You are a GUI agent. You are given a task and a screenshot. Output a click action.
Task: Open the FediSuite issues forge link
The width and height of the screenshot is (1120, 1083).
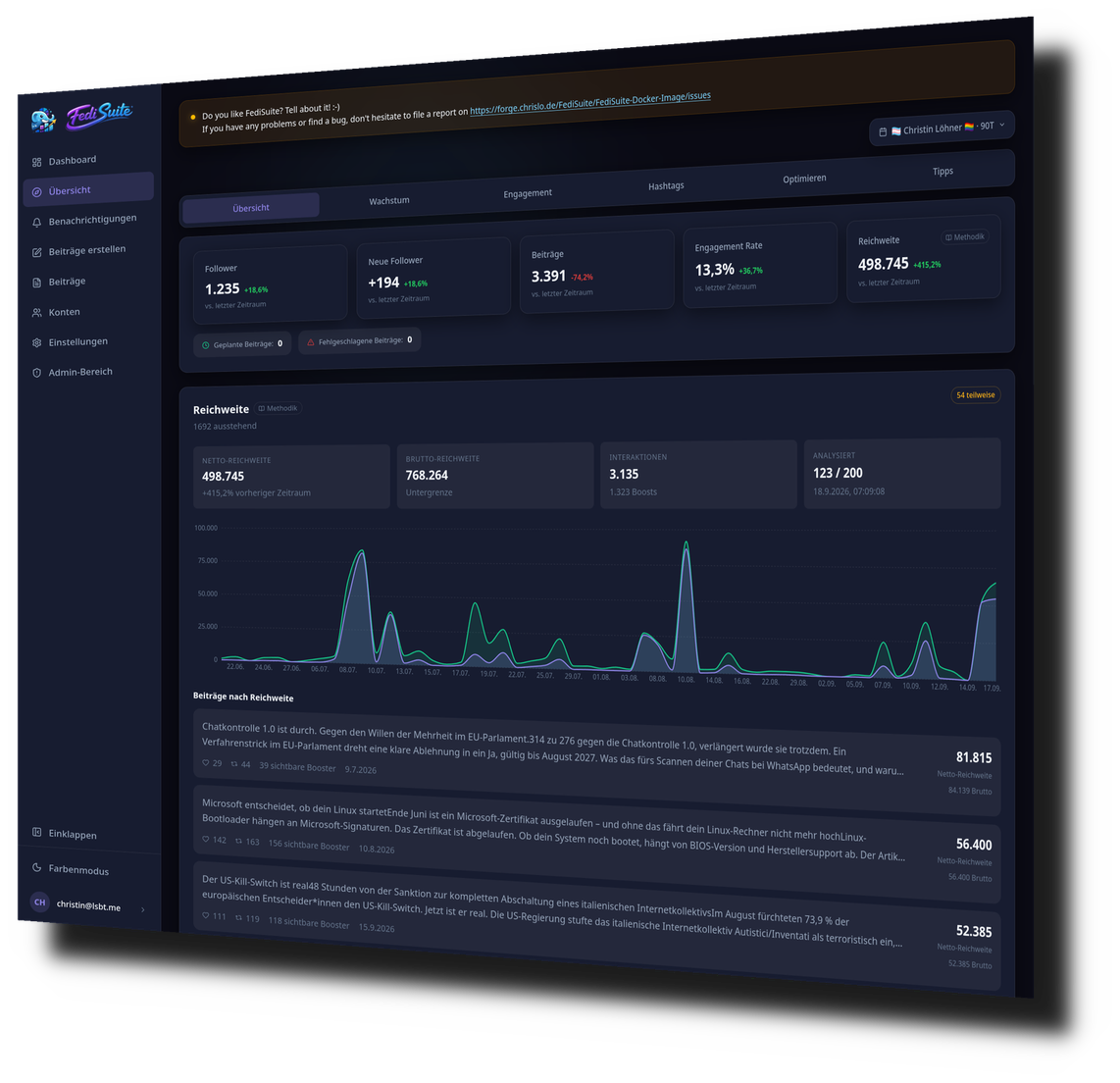pyautogui.click(x=590, y=104)
